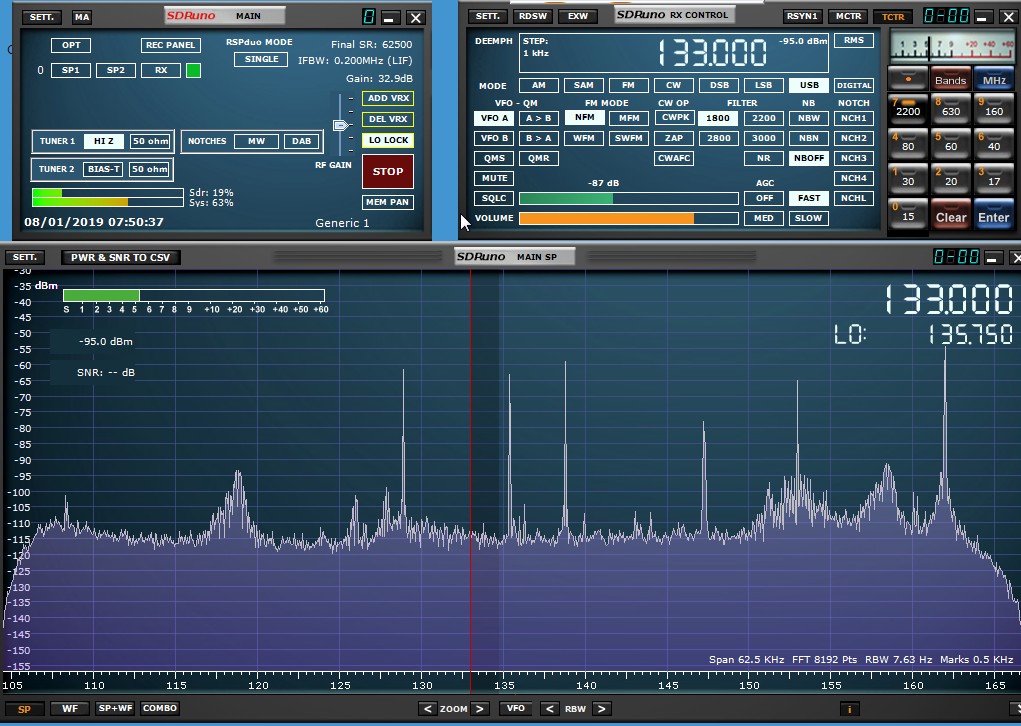Screen dimensions: 1021x726
Task: Switch to WF waterfall view
Action: coord(70,708)
